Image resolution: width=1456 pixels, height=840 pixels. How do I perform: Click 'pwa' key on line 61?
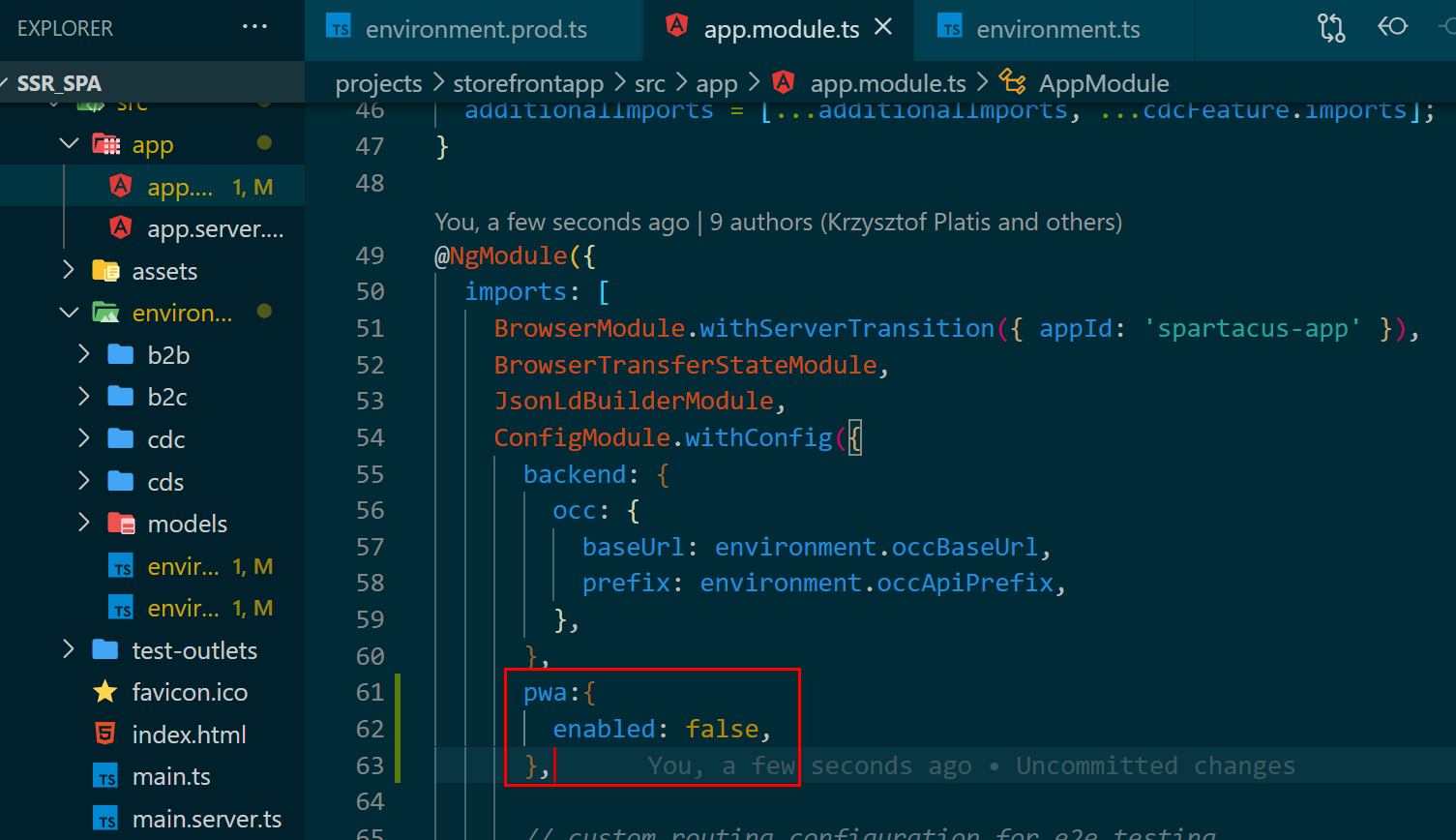[546, 693]
